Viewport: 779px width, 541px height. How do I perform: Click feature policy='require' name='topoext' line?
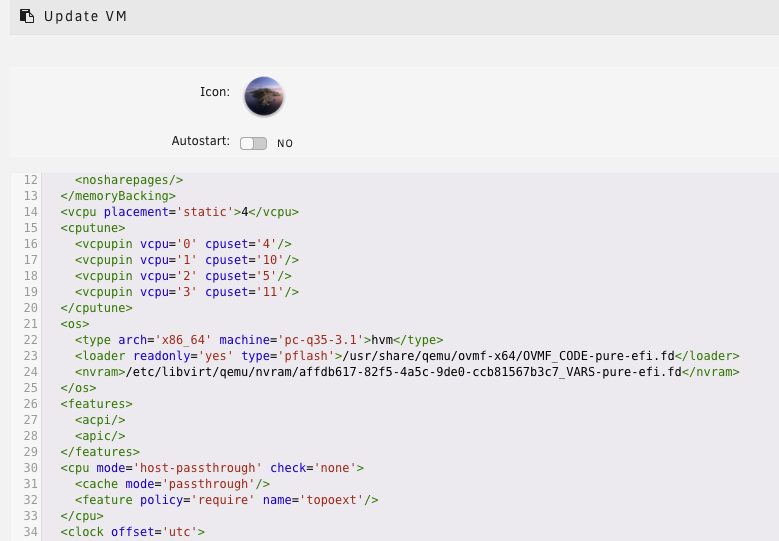(227, 500)
